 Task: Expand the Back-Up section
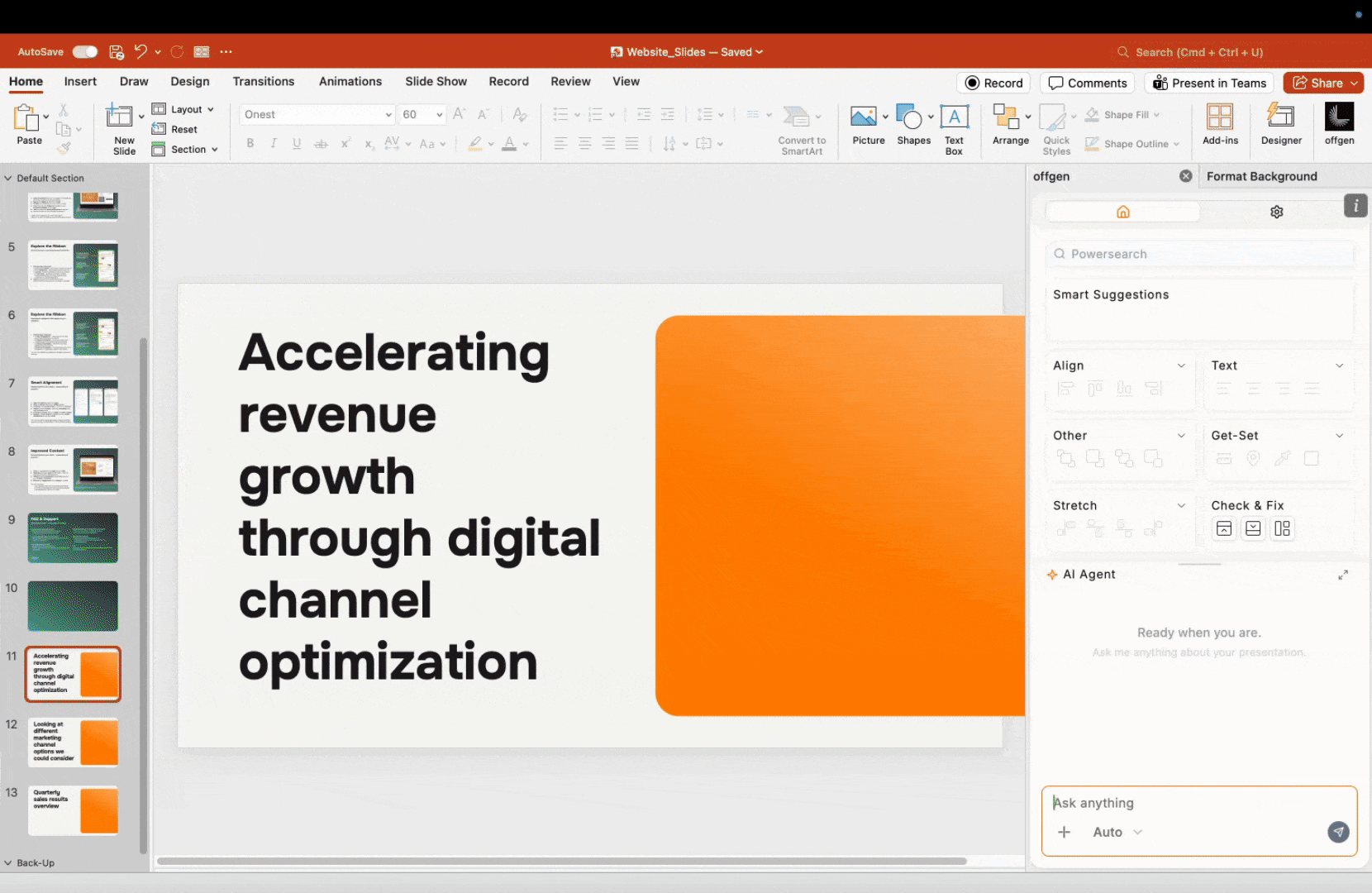[x=8, y=862]
